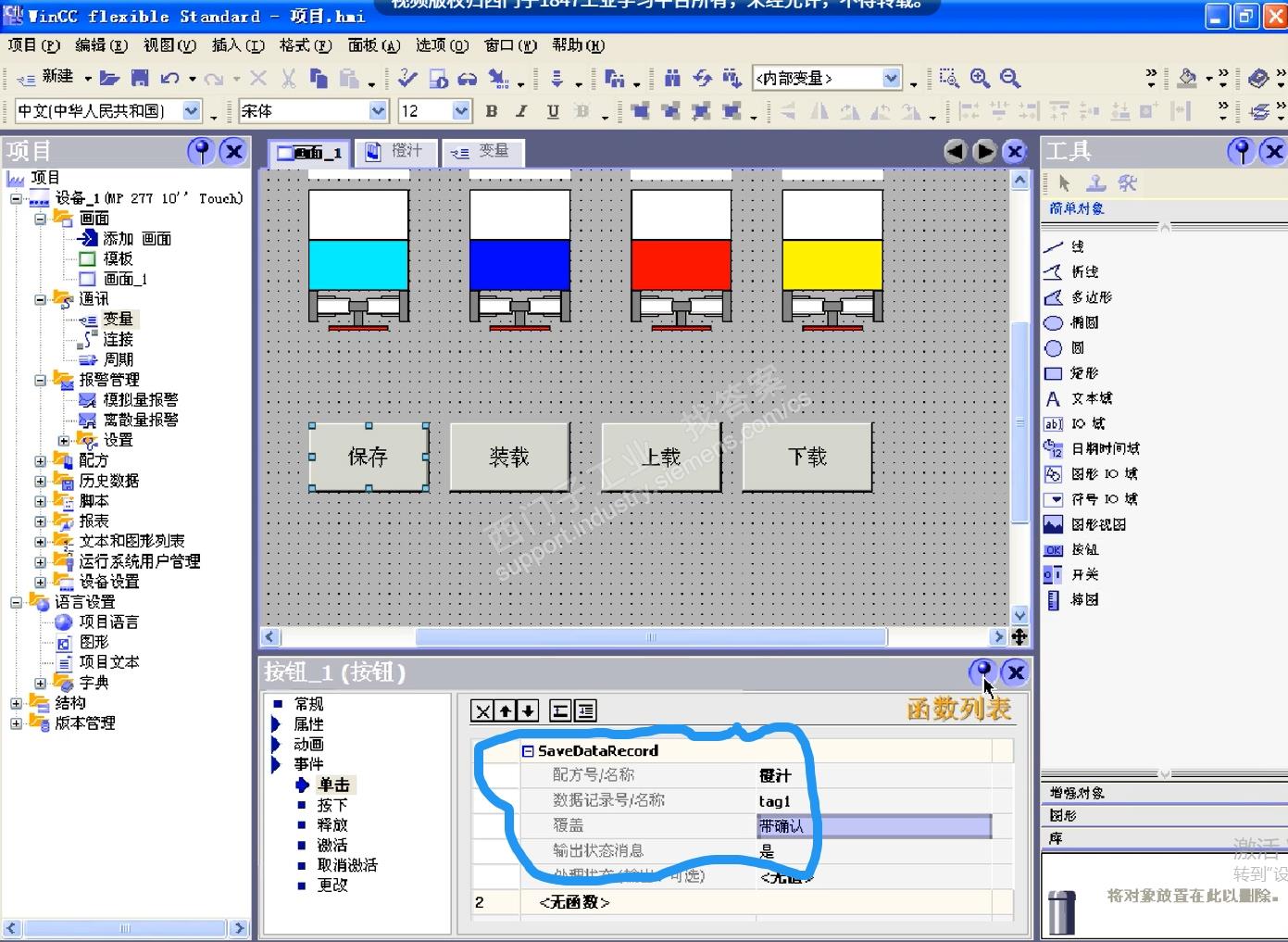Expand the 版本管理 tree node

click(16, 723)
